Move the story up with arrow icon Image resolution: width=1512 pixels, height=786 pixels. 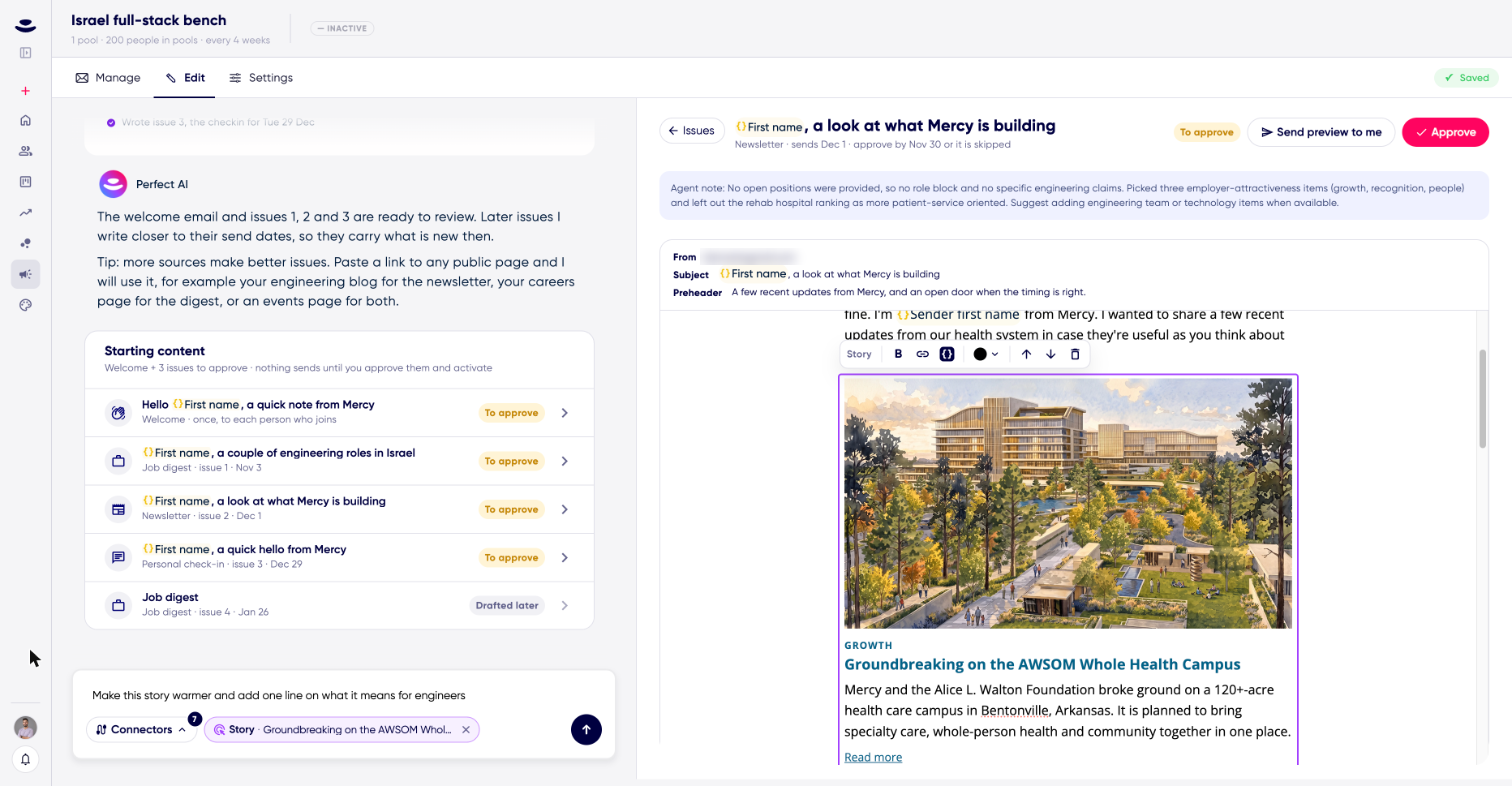pos(1026,354)
